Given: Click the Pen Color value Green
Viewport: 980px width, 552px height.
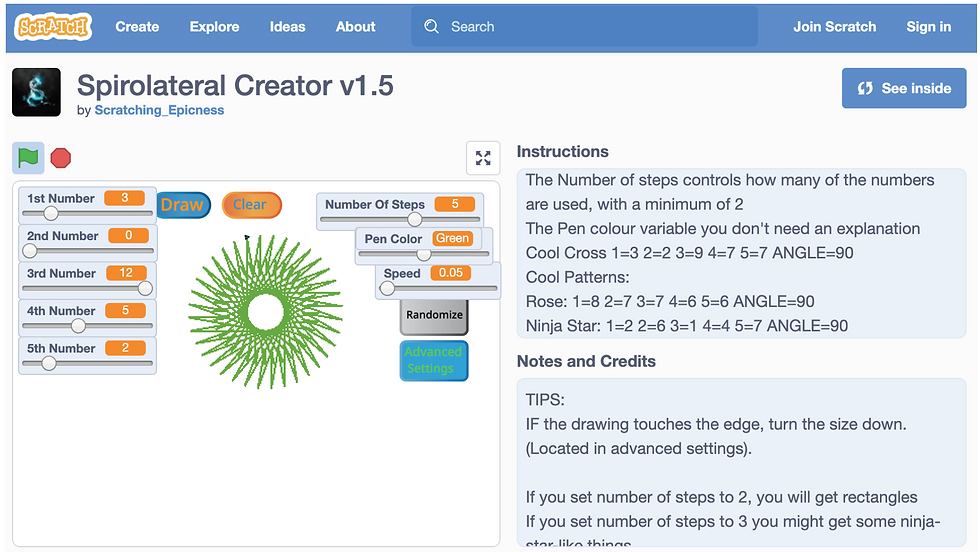Looking at the screenshot, I should coord(452,239).
